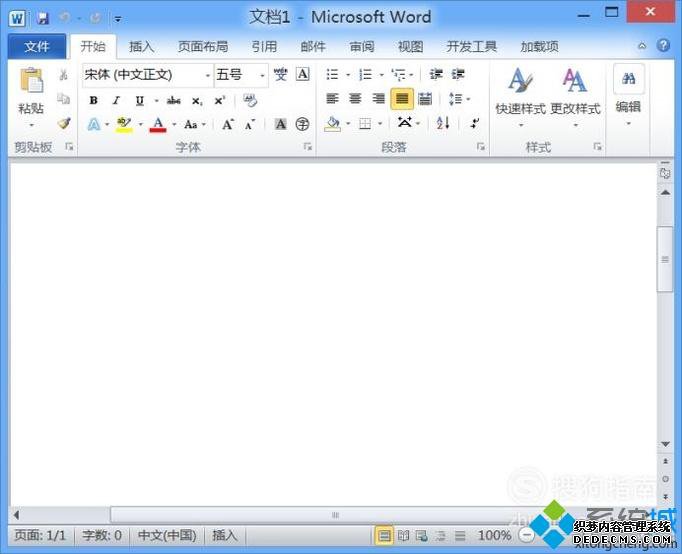The width and height of the screenshot is (682, 554).
Task: Apply paragraph shading fill color
Action: point(333,124)
